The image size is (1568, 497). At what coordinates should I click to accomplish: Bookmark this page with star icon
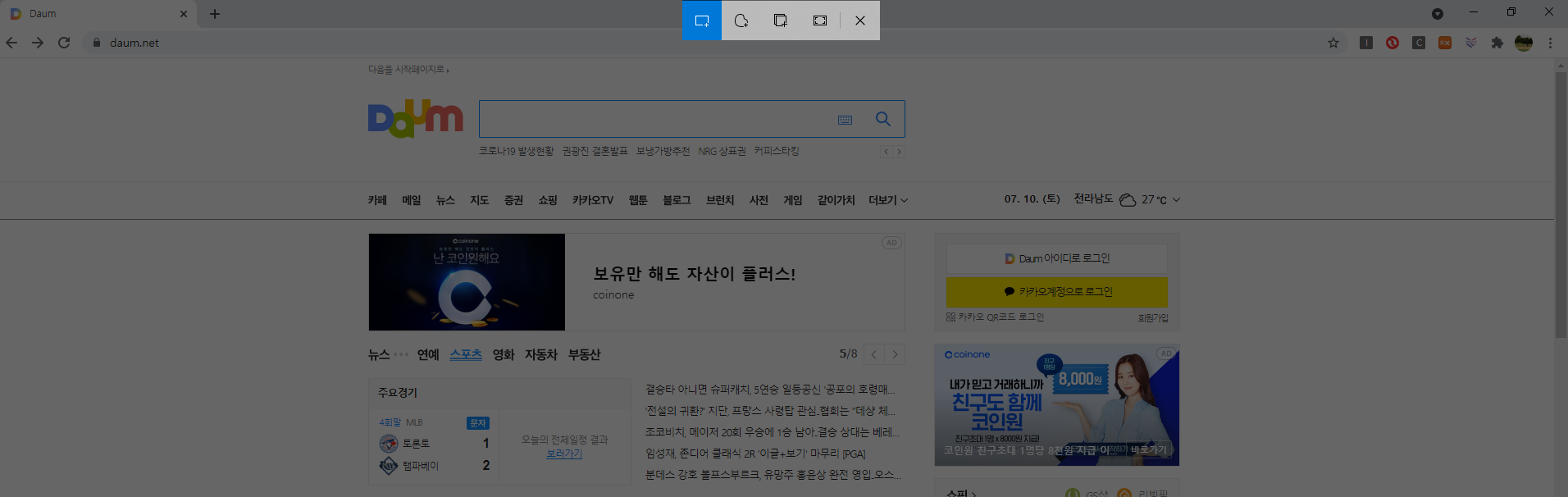click(1333, 43)
